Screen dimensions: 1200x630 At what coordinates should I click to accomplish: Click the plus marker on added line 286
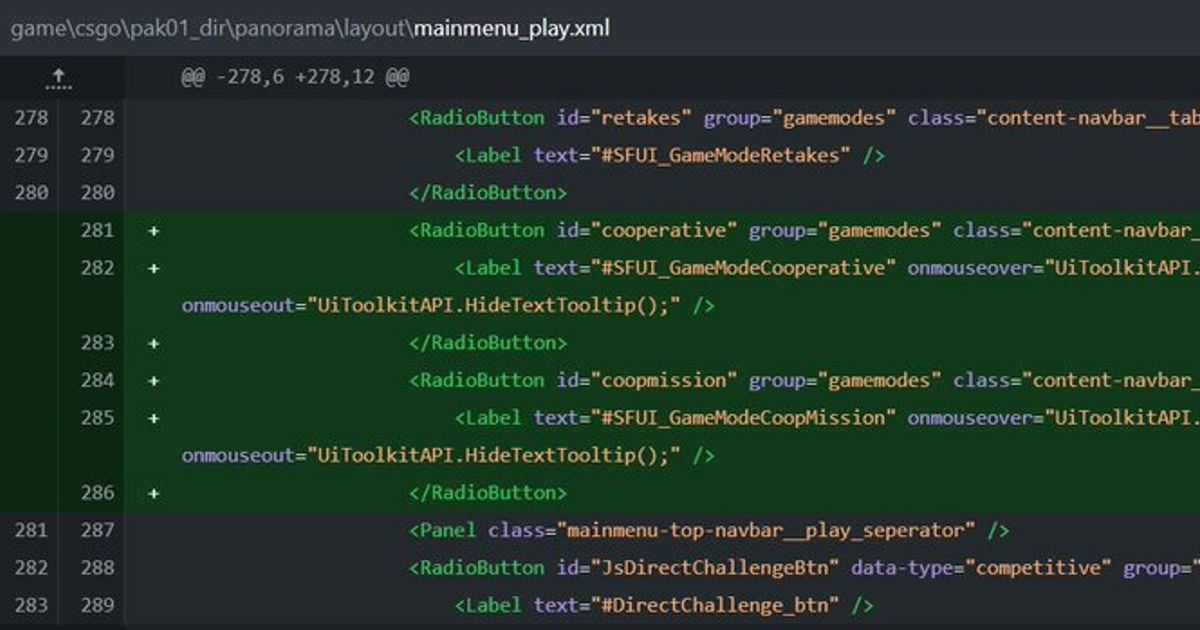point(154,493)
